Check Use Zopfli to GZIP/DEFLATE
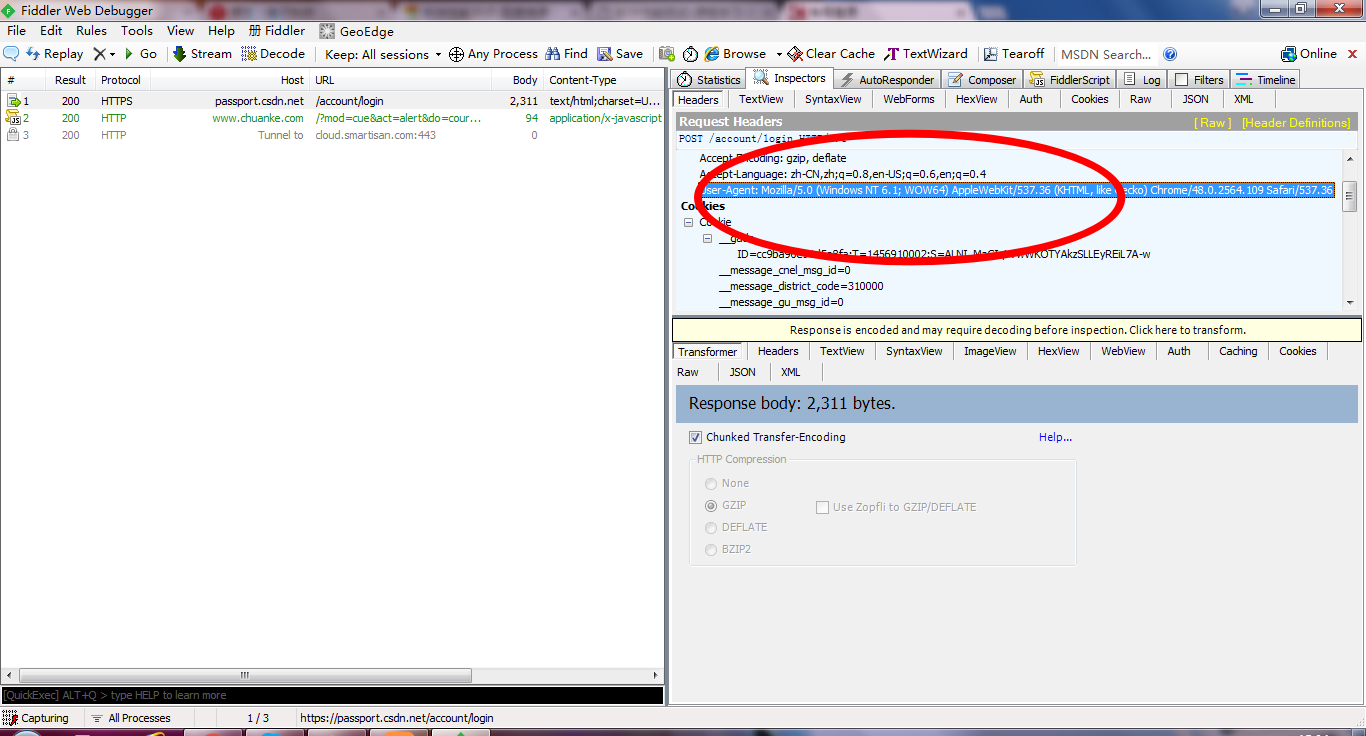Image resolution: width=1366 pixels, height=736 pixels. tap(823, 507)
